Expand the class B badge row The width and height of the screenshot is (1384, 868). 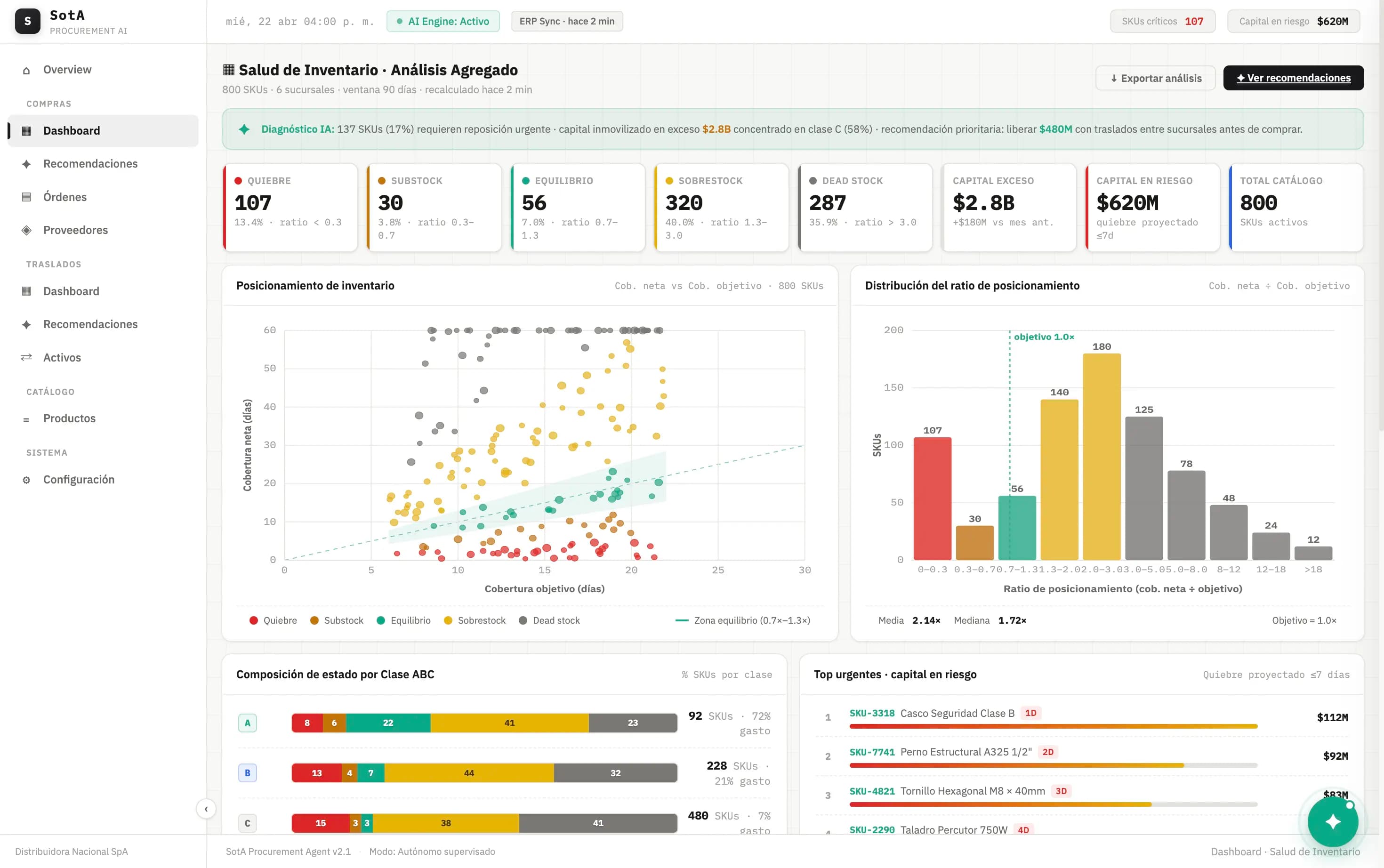(x=248, y=773)
